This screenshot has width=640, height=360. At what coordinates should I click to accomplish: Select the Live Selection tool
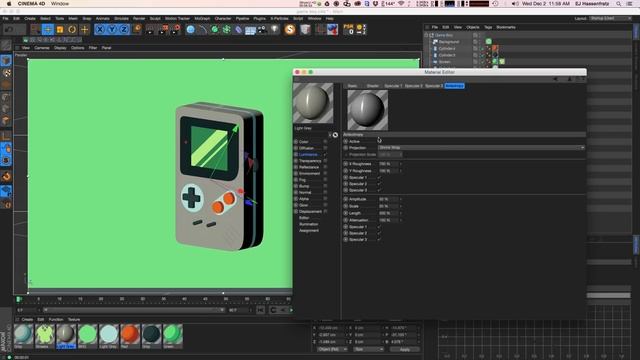pyautogui.click(x=36, y=29)
